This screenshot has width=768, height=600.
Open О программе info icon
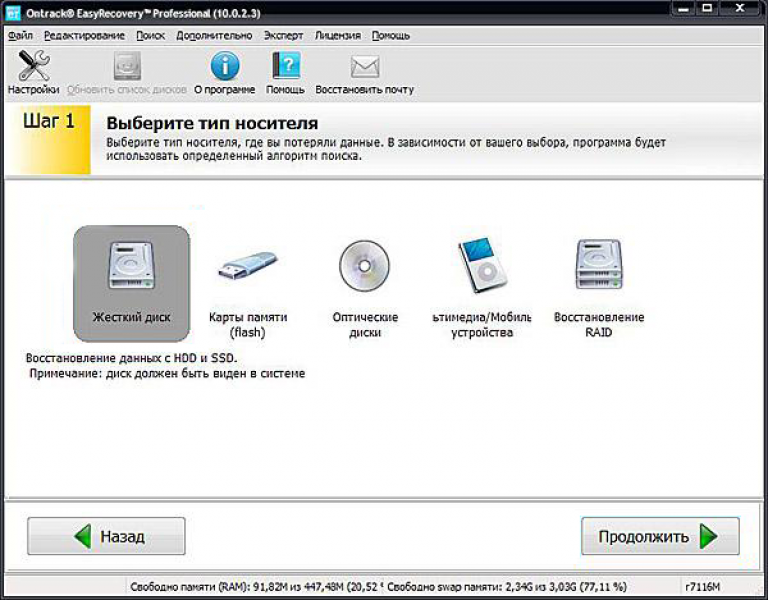pos(225,66)
